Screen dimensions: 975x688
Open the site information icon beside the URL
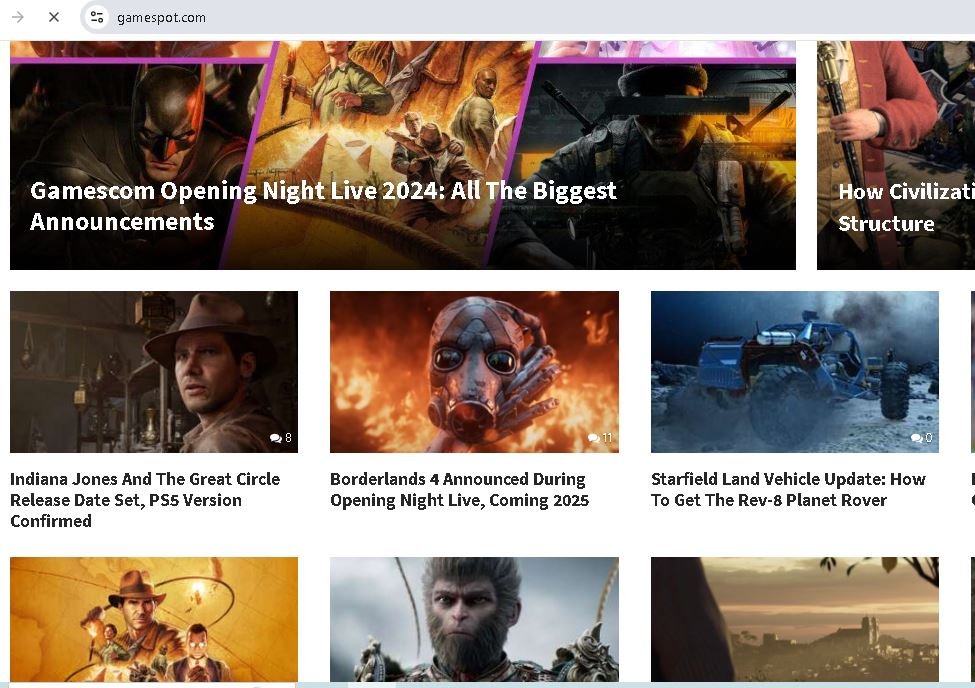(96, 17)
